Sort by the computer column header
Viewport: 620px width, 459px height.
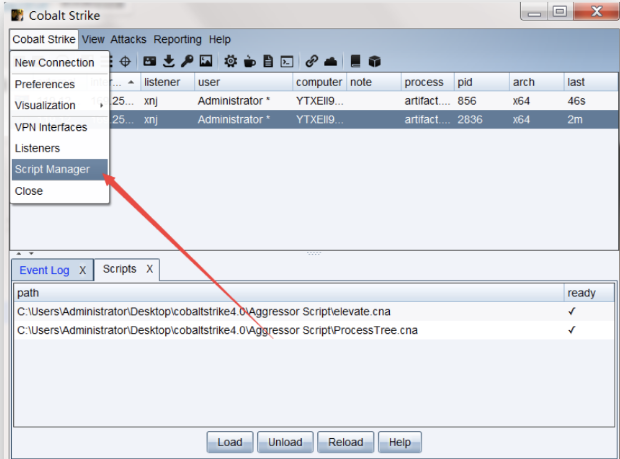[319, 82]
